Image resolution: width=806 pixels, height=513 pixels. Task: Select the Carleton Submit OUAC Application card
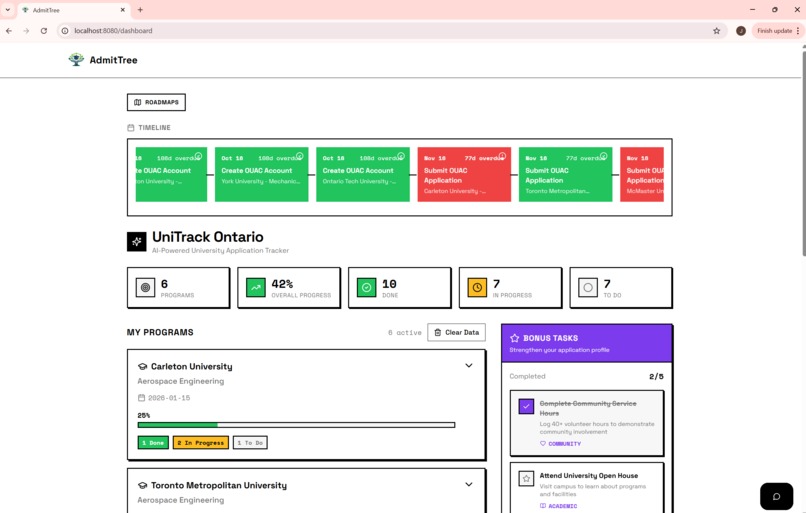464,174
